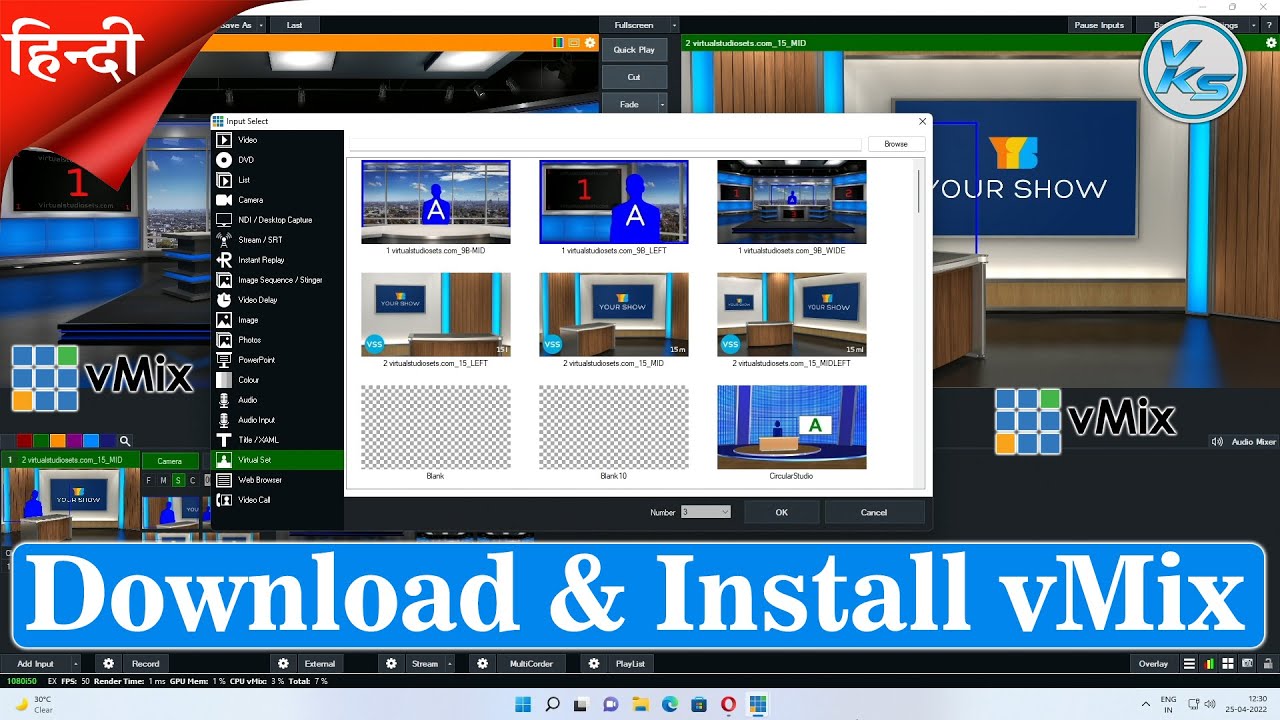This screenshot has width=1280, height=720.
Task: Select 1 virtualstudiosets.com_9B-MID thumbnail
Action: (436, 202)
